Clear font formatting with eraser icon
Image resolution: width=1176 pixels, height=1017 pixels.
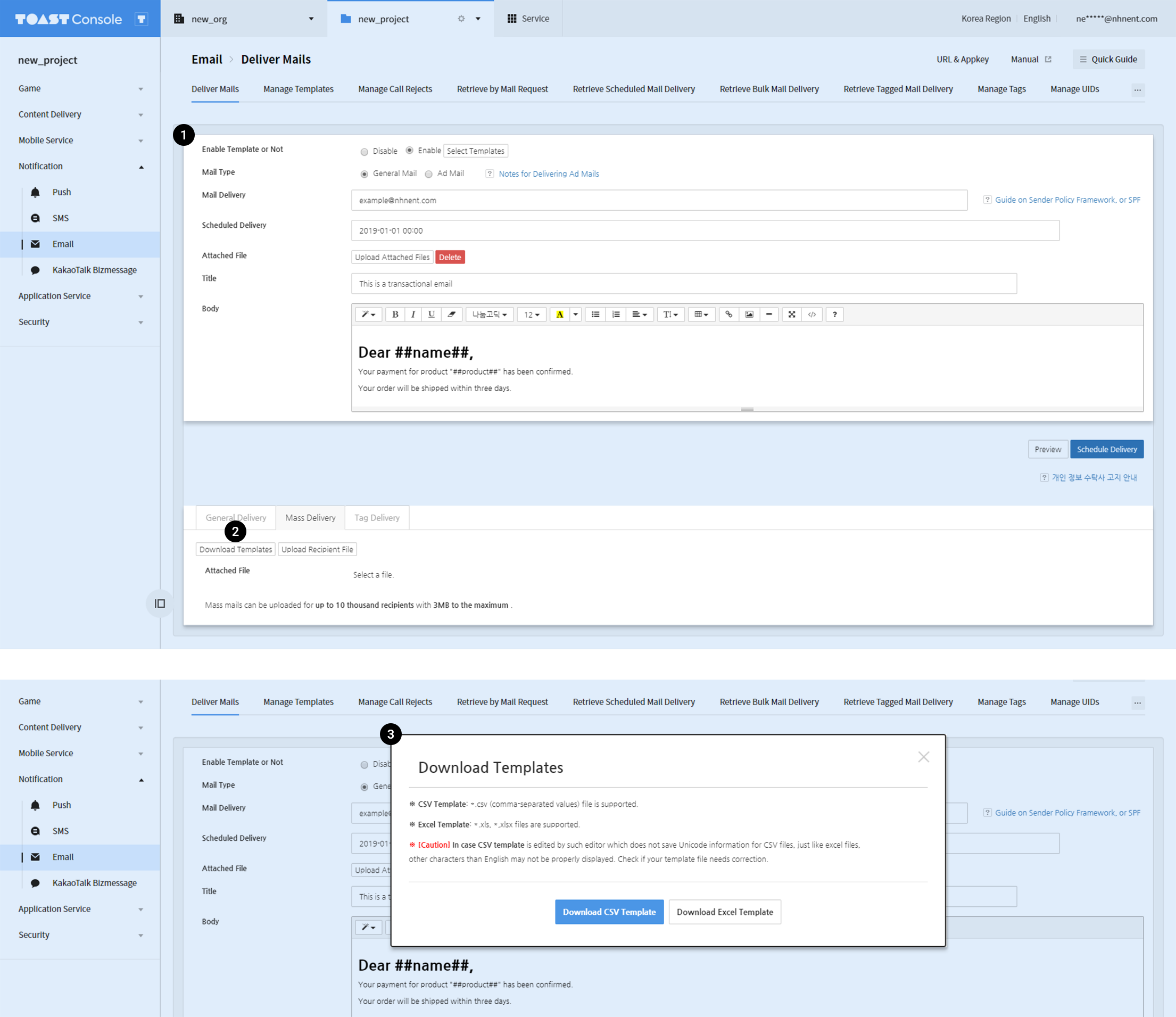point(451,315)
